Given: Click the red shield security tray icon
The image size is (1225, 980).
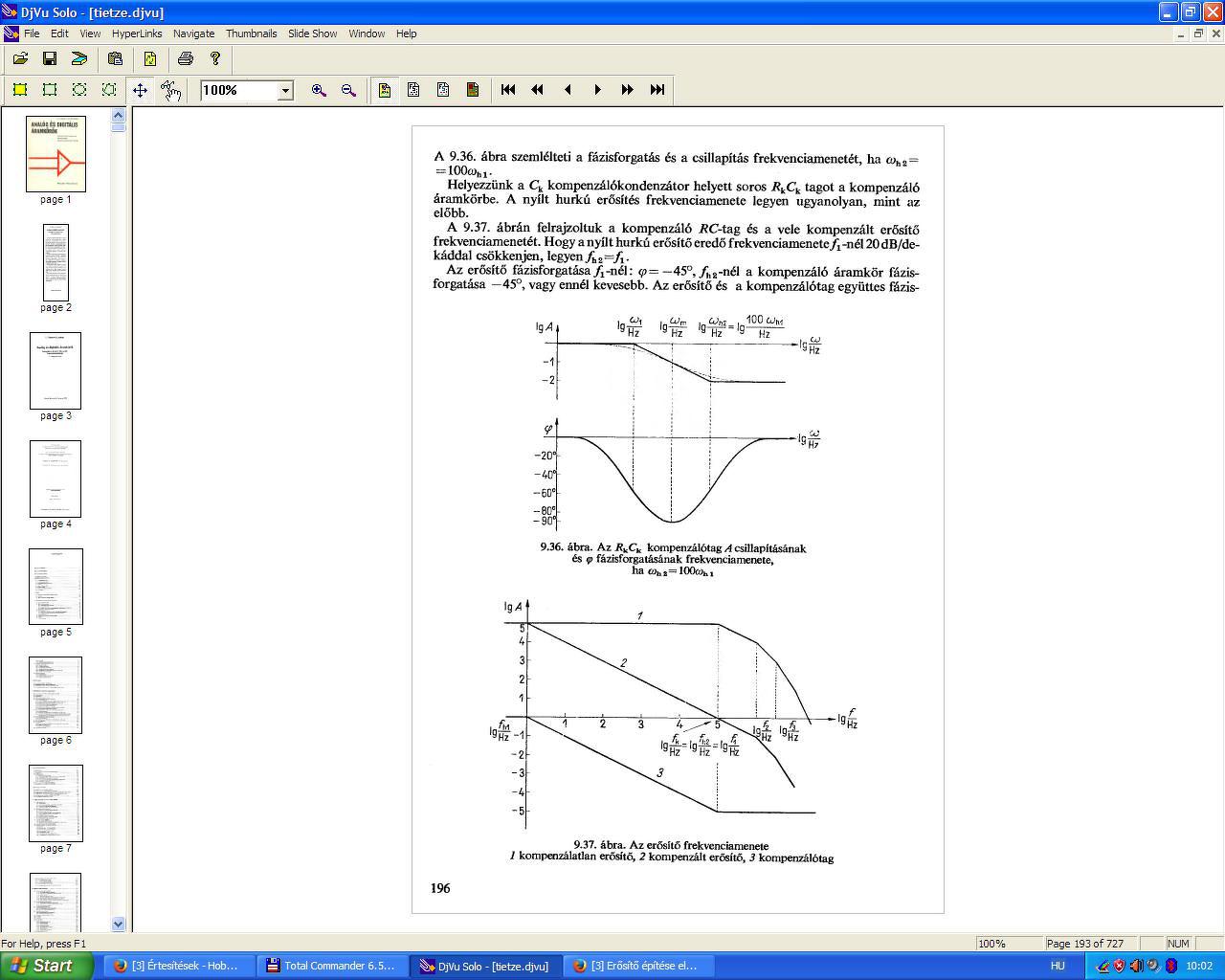Looking at the screenshot, I should [x=1120, y=966].
